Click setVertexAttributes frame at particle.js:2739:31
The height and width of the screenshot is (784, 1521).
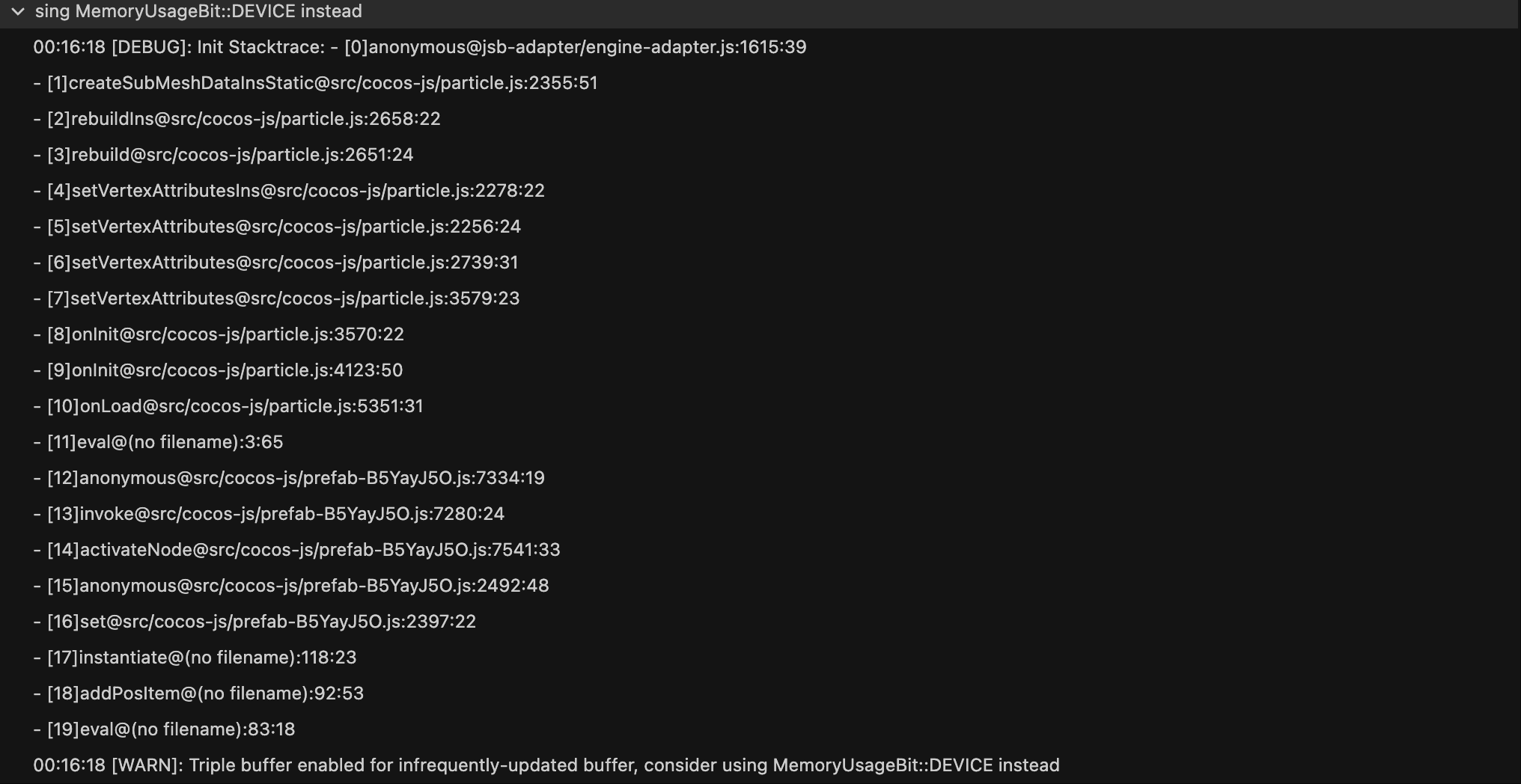[x=275, y=263]
